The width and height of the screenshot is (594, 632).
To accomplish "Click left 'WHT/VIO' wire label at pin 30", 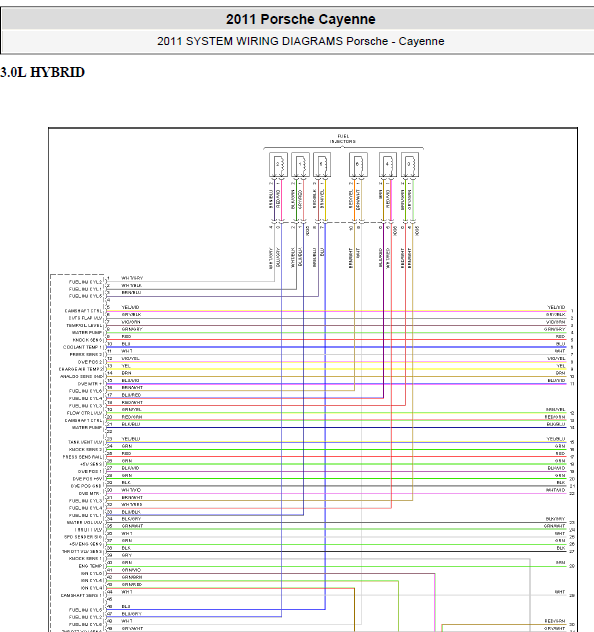I will pyautogui.click(x=131, y=490).
